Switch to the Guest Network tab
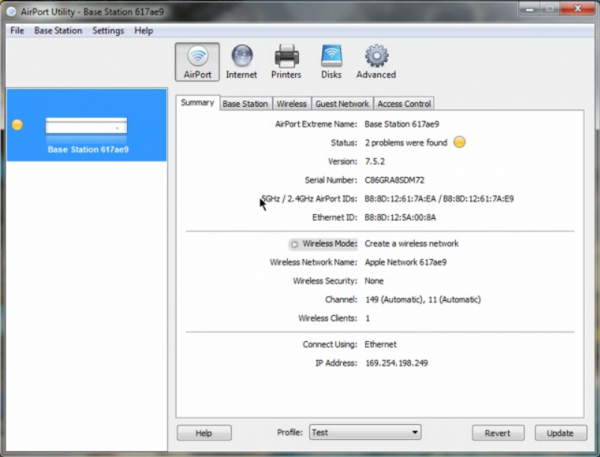The width and height of the screenshot is (600, 457). [342, 104]
